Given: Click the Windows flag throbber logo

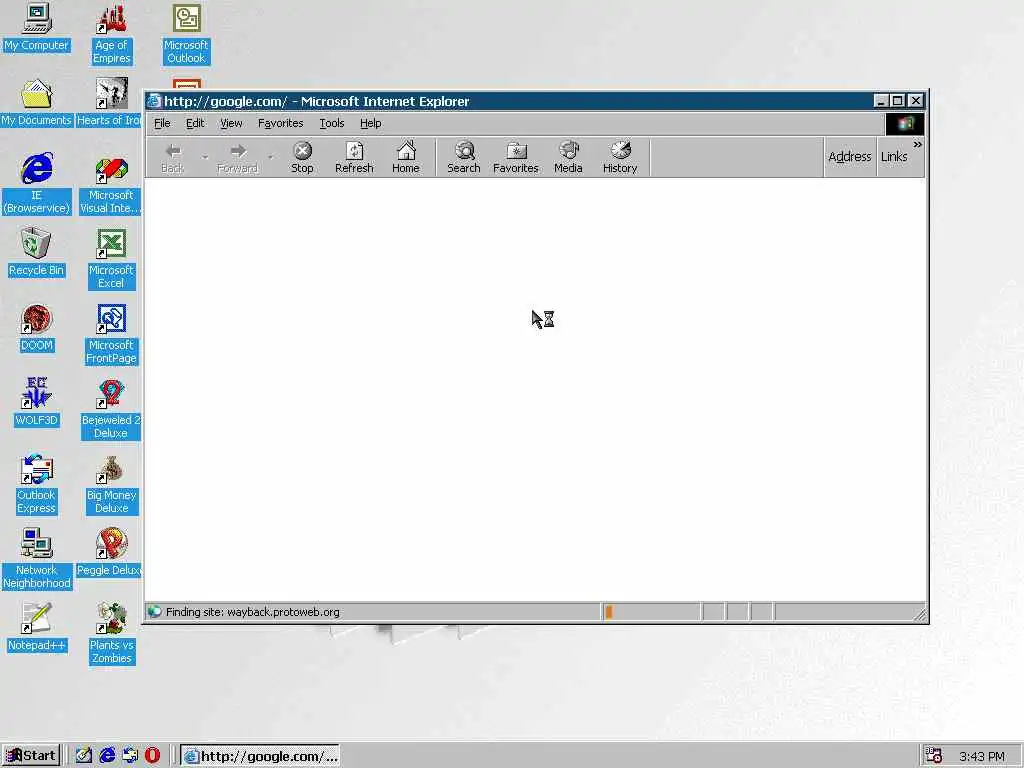Looking at the screenshot, I should (x=905, y=124).
